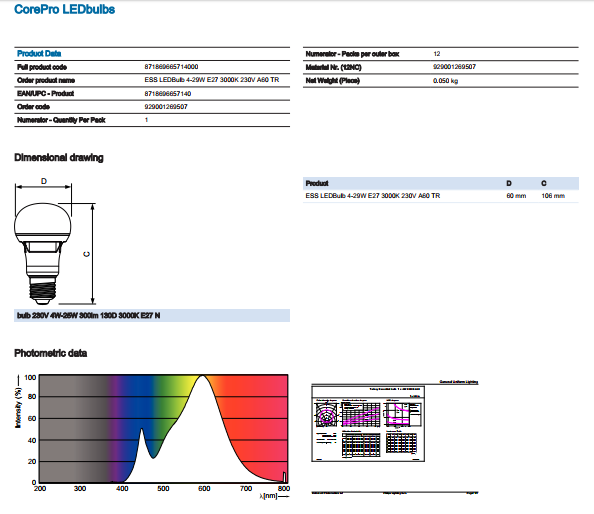
Task: Click the Intensity (%) axis label
Action: point(18,408)
